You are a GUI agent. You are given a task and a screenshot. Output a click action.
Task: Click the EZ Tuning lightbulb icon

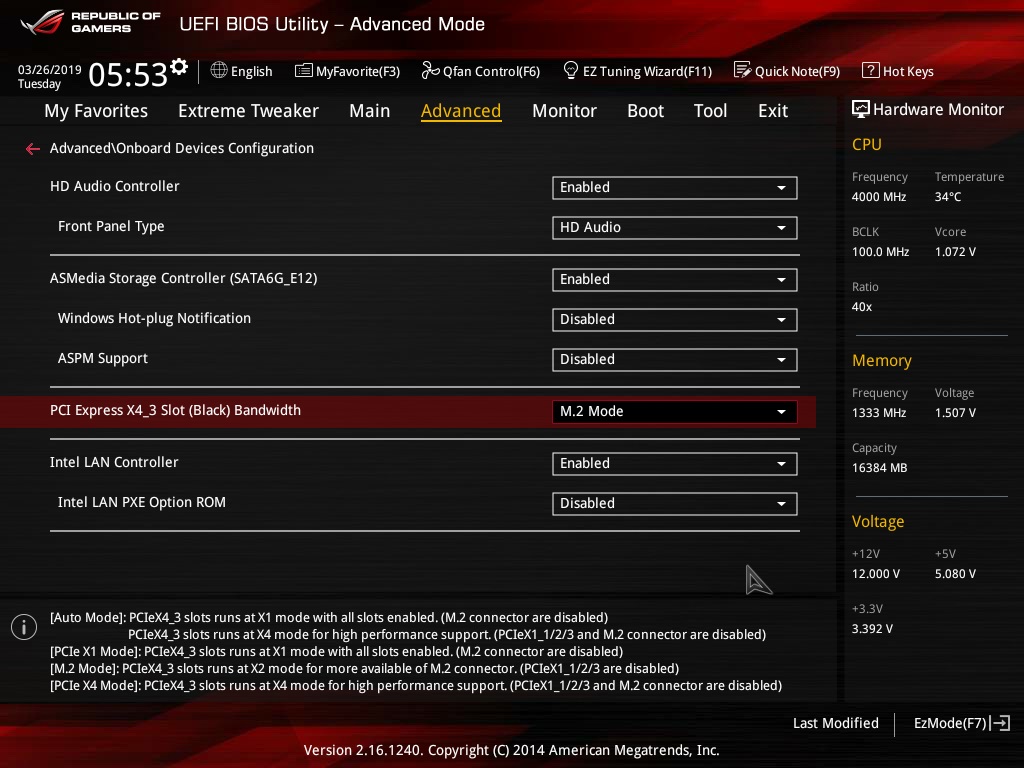coord(570,70)
